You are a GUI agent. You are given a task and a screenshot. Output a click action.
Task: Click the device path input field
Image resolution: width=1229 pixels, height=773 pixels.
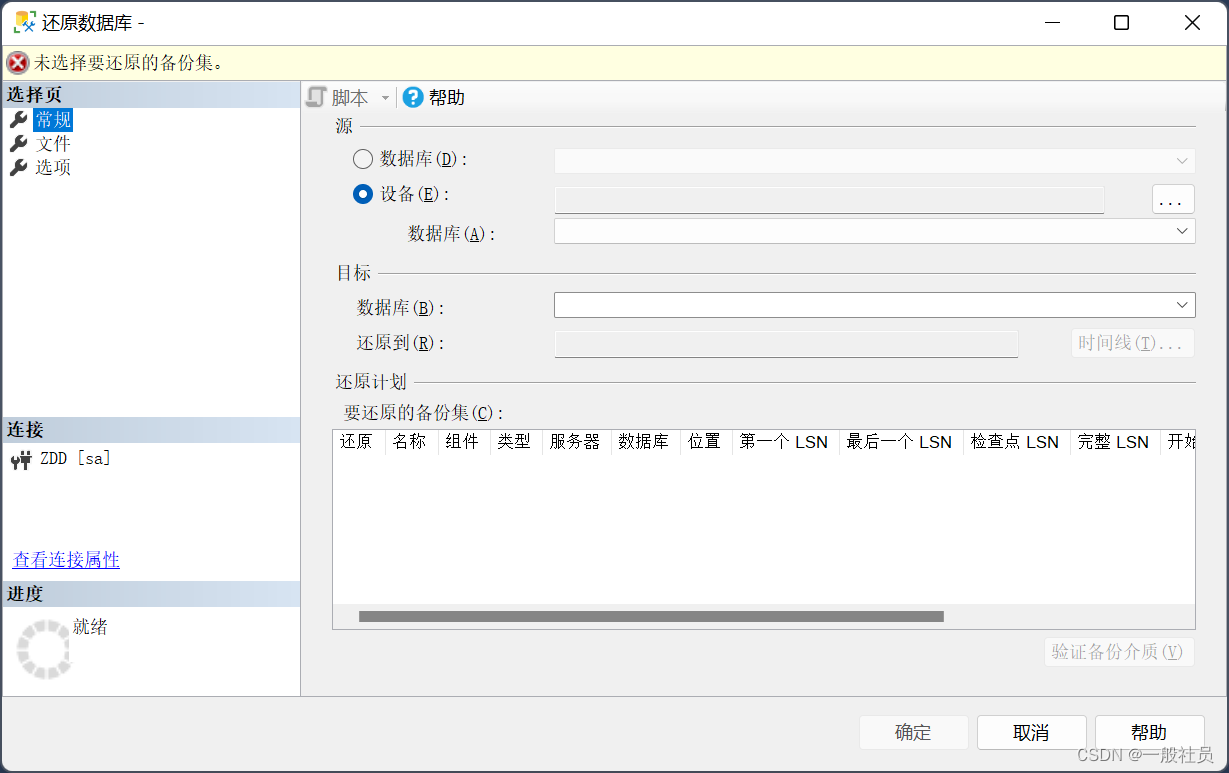[x=829, y=200]
